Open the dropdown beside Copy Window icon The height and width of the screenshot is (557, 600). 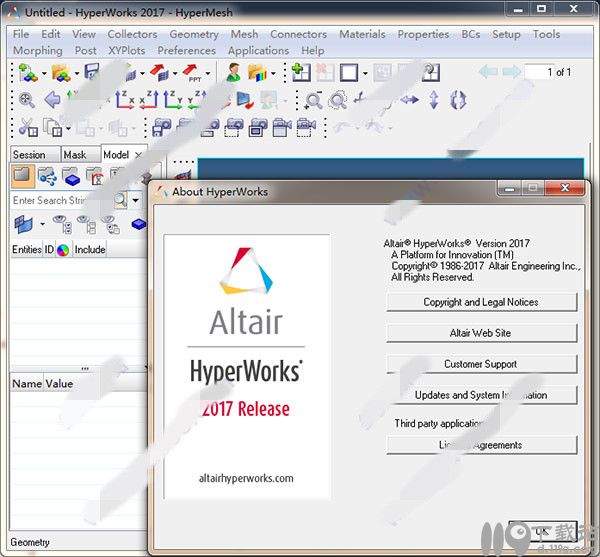click(x=68, y=128)
